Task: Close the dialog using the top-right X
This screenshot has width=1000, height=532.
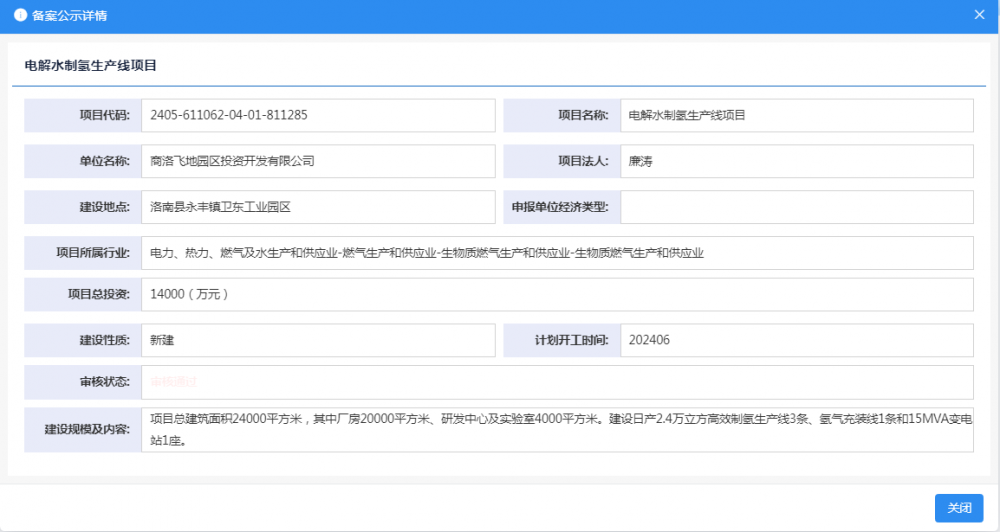Action: (x=979, y=15)
